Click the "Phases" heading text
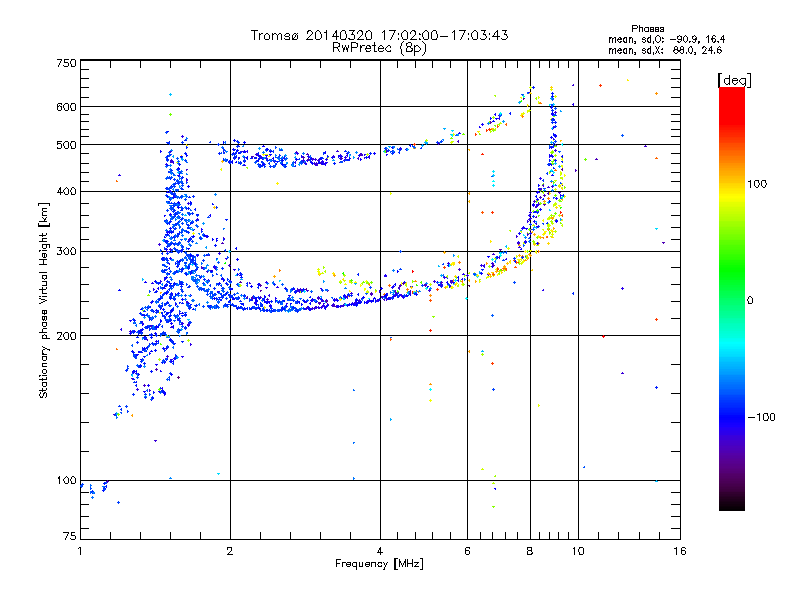Screen dimensions: 800x600 point(647,29)
